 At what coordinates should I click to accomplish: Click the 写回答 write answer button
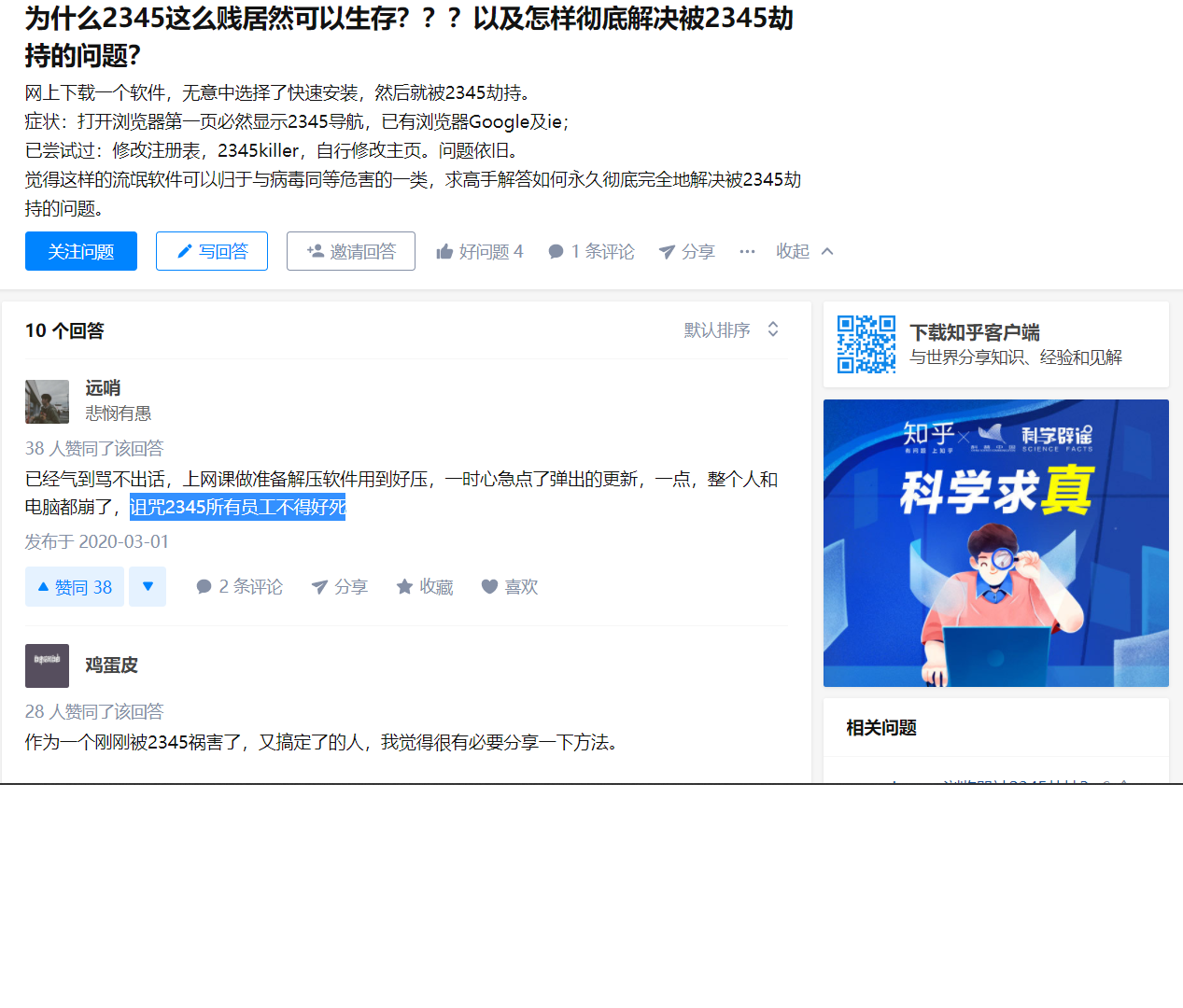pos(212,251)
